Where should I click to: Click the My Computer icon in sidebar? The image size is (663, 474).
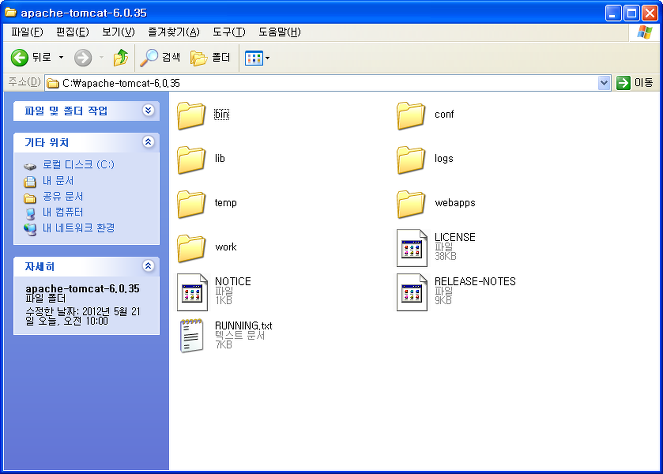pyautogui.click(x=30, y=214)
